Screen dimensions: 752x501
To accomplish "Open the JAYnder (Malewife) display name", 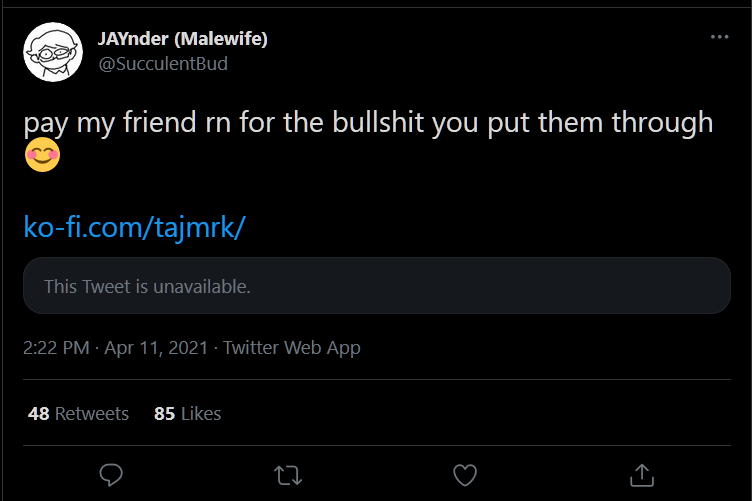I will click(x=182, y=39).
